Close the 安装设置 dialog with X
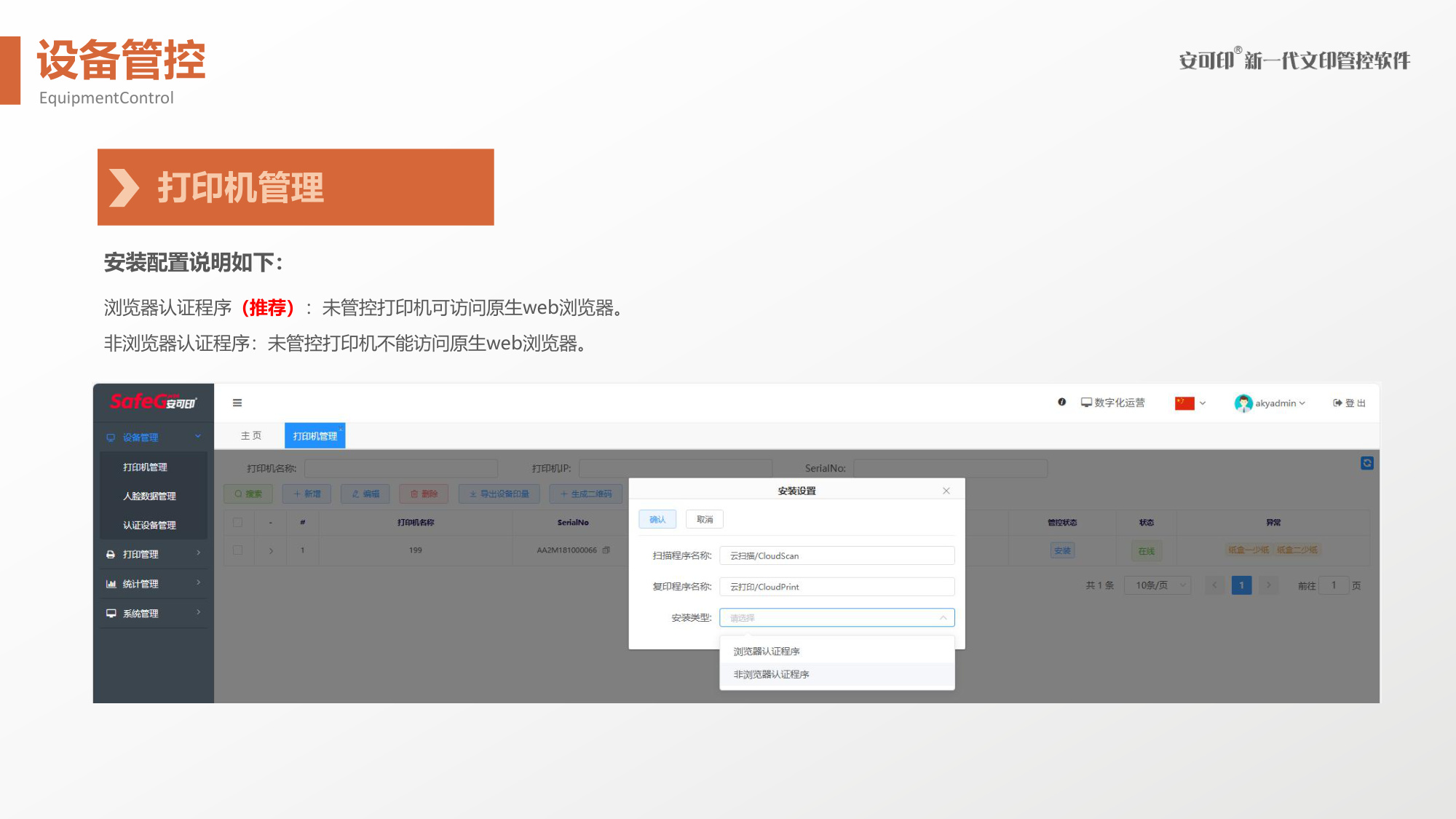This screenshot has height=819, width=1456. pyautogui.click(x=946, y=491)
